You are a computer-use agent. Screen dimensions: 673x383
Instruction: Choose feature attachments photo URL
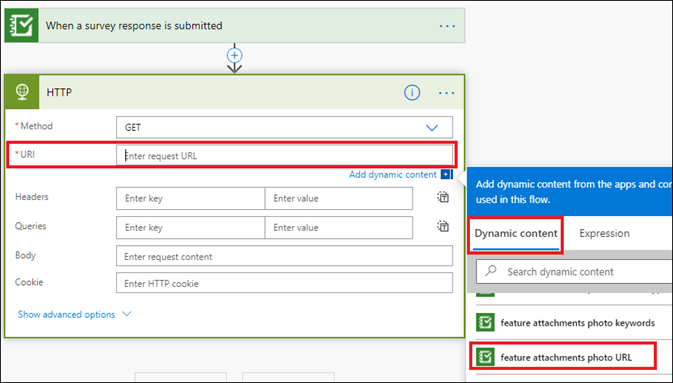[x=566, y=357]
